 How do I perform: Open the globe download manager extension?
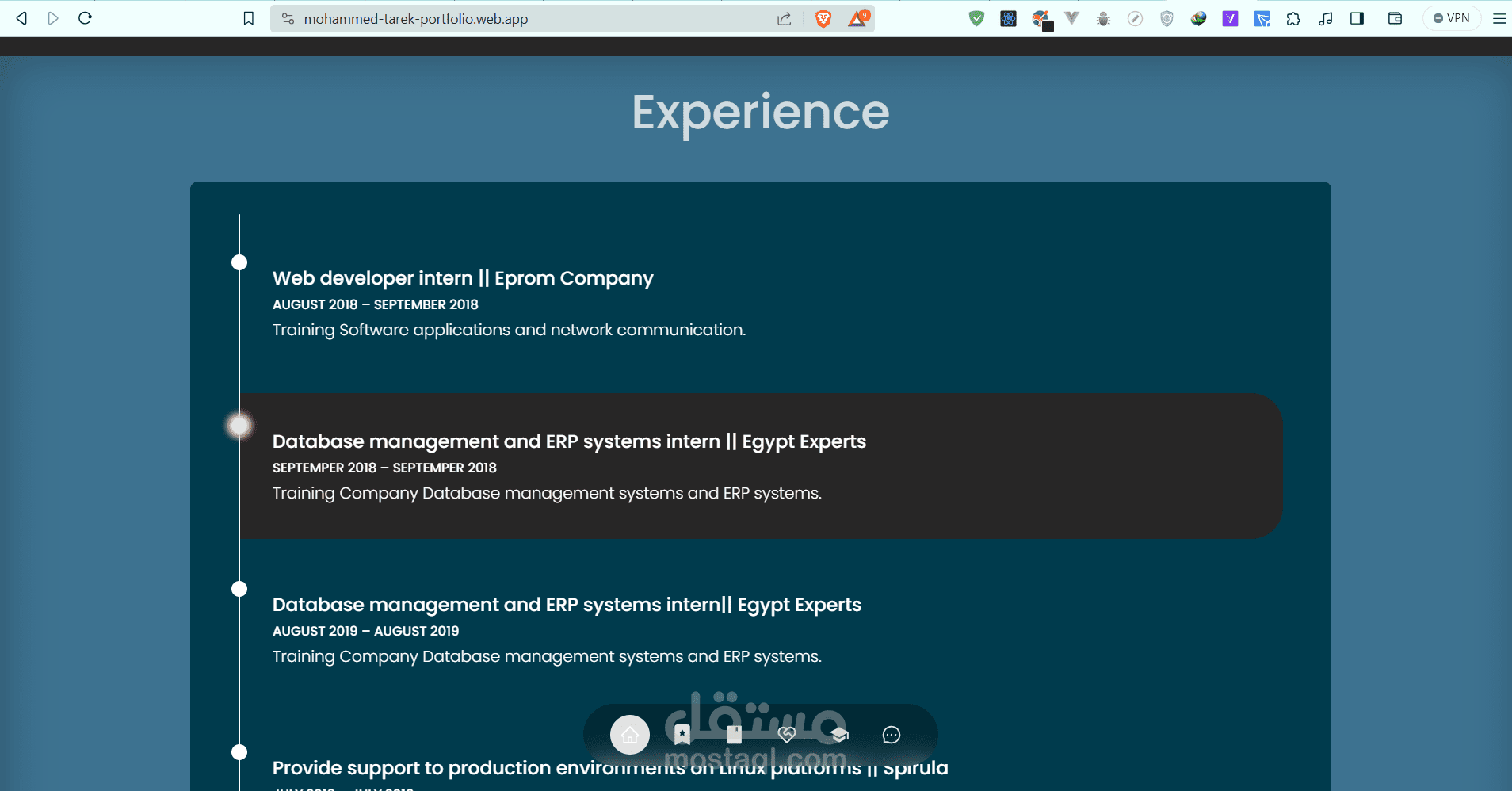point(1198,19)
